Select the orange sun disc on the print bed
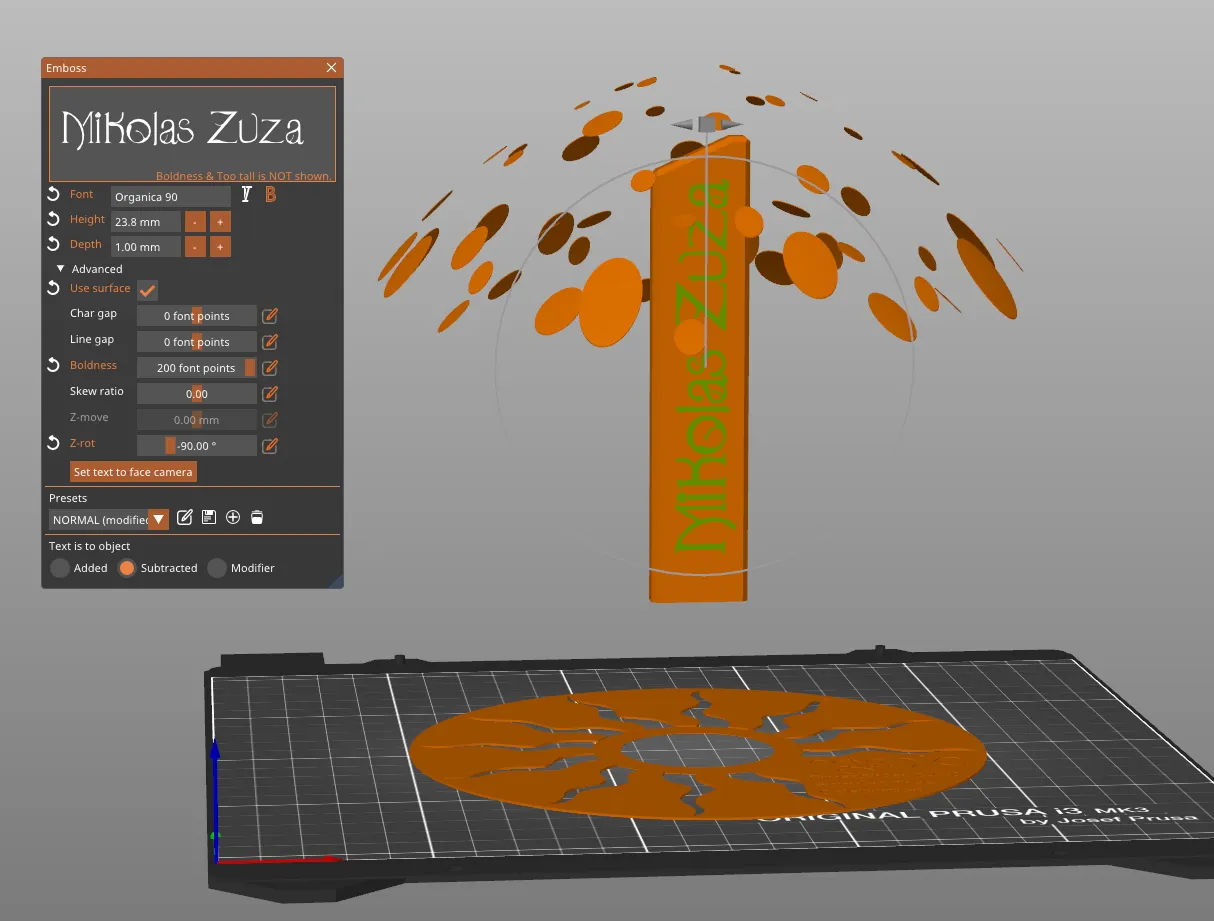1214x921 pixels. (x=697, y=754)
